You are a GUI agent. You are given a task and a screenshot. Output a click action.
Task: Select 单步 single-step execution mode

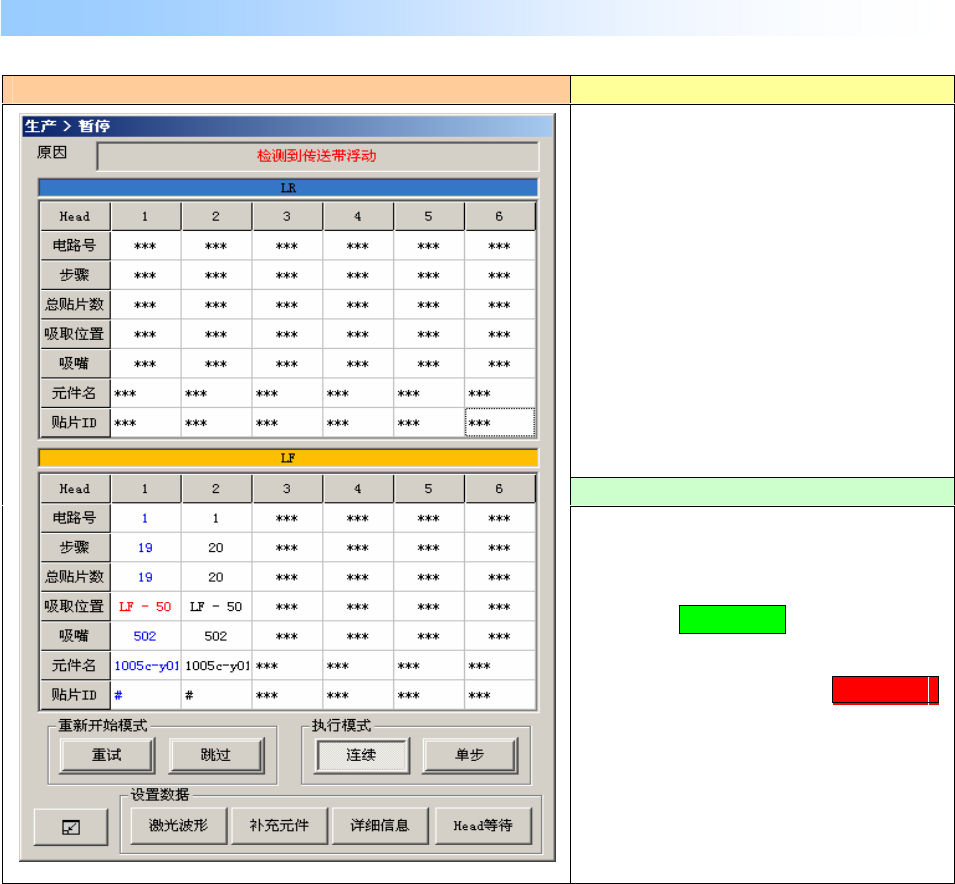tap(470, 755)
